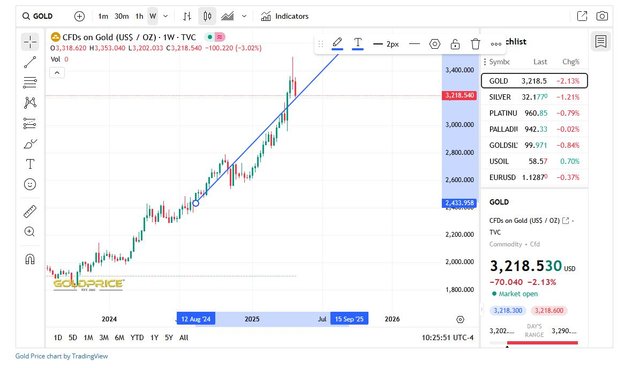Set range to 5Y
Viewport: 640px width, 368px height.
(169, 337)
